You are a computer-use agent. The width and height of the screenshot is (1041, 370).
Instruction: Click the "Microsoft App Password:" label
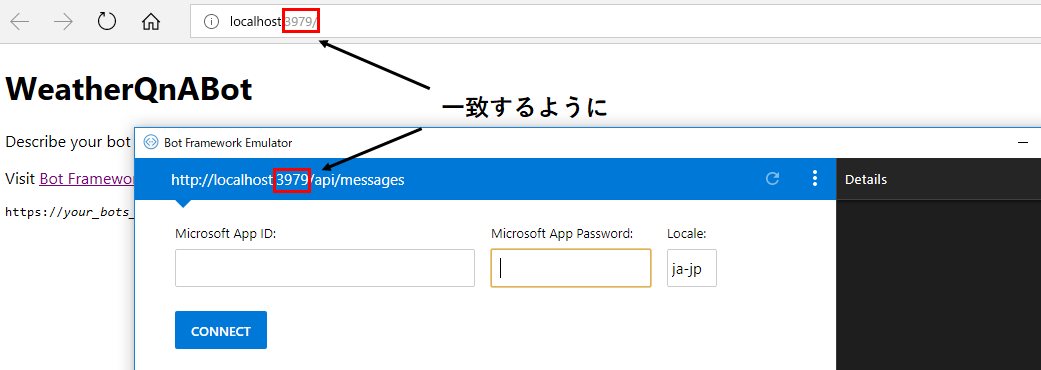(562, 233)
